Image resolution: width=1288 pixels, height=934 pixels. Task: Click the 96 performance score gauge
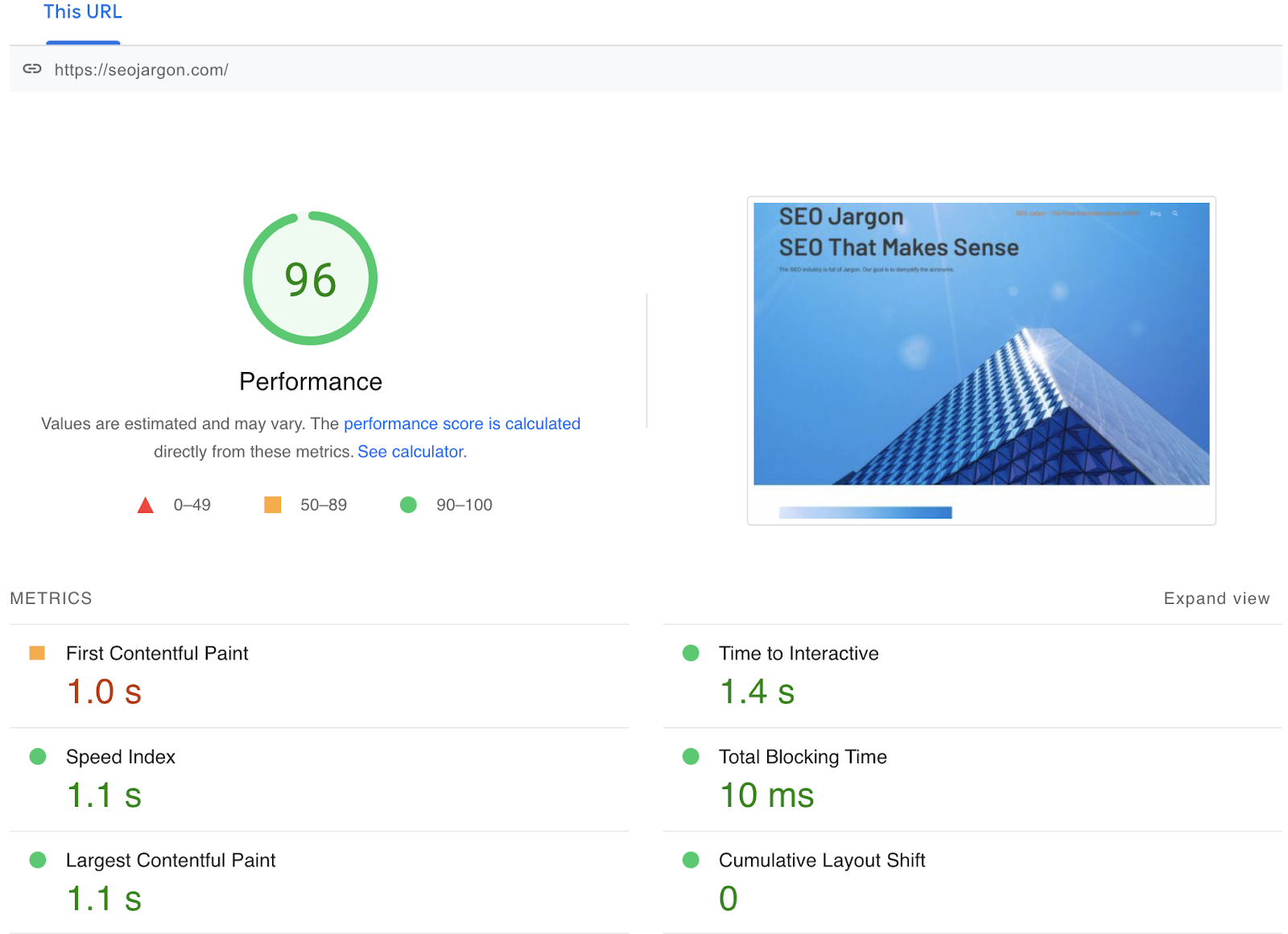click(x=311, y=279)
